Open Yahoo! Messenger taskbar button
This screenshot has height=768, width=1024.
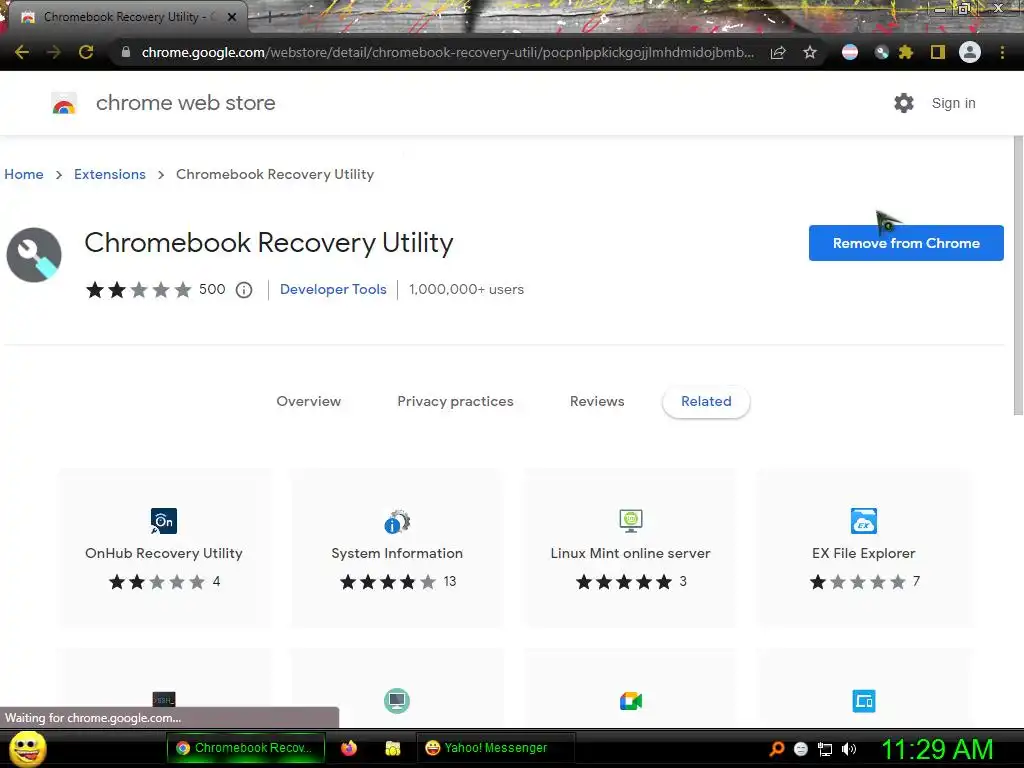click(x=496, y=748)
